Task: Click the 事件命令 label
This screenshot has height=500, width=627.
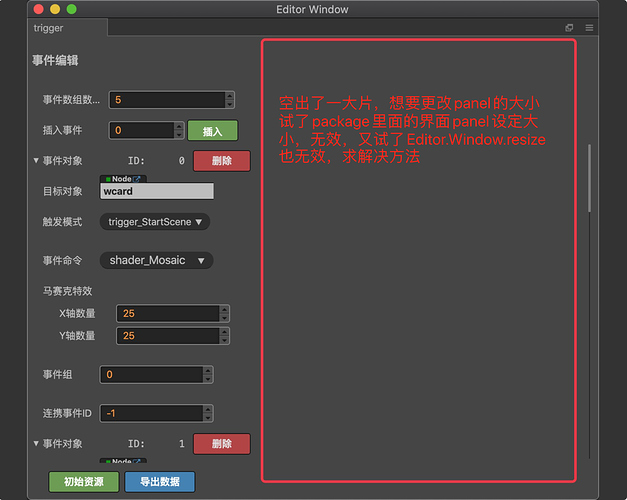Action: pos(62,260)
